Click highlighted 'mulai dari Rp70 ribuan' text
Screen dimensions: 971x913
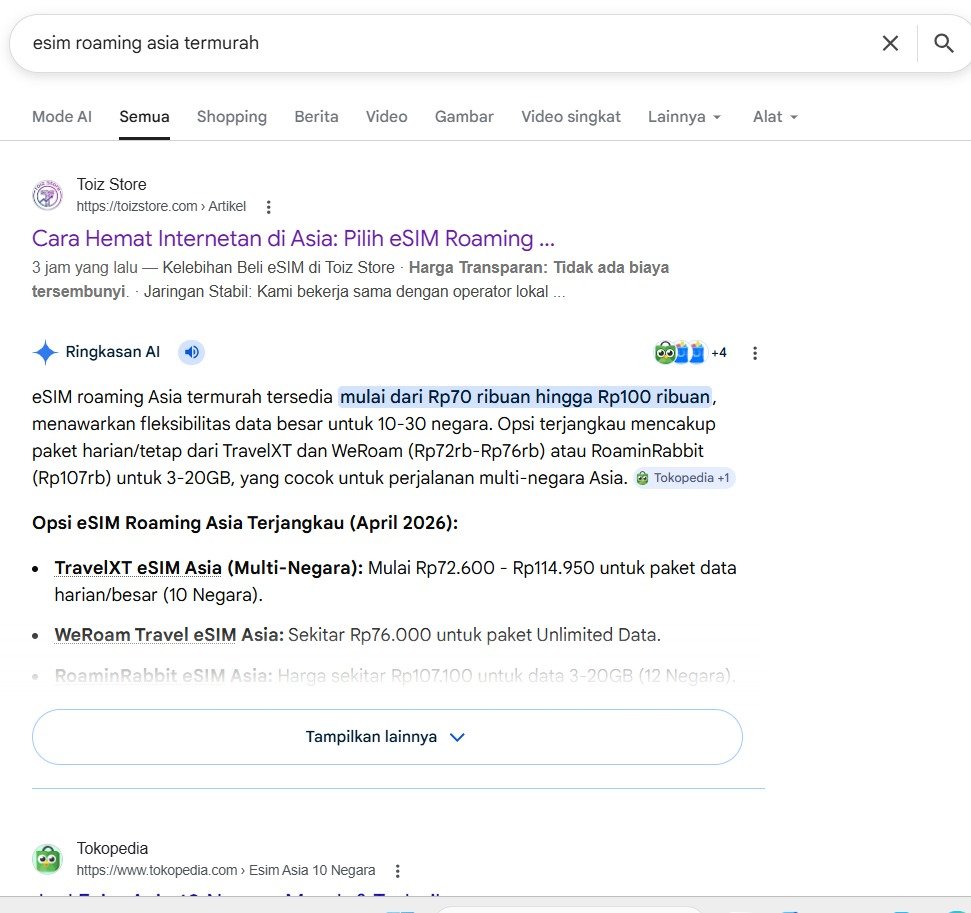[x=526, y=397]
